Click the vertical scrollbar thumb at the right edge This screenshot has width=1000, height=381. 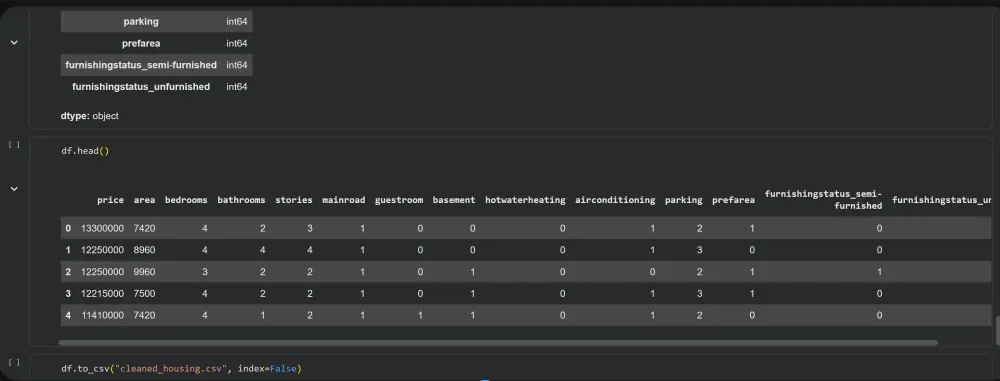997,331
